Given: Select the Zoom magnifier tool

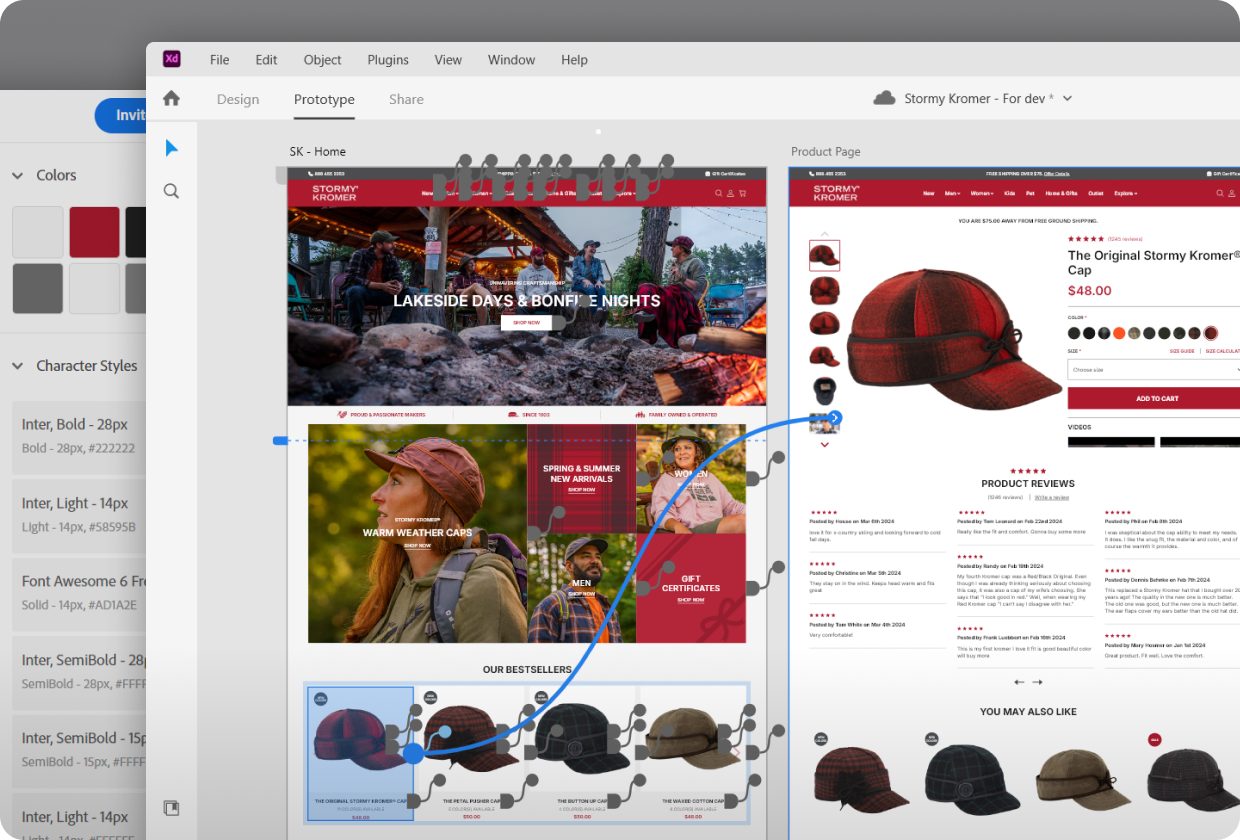Looking at the screenshot, I should [x=171, y=191].
